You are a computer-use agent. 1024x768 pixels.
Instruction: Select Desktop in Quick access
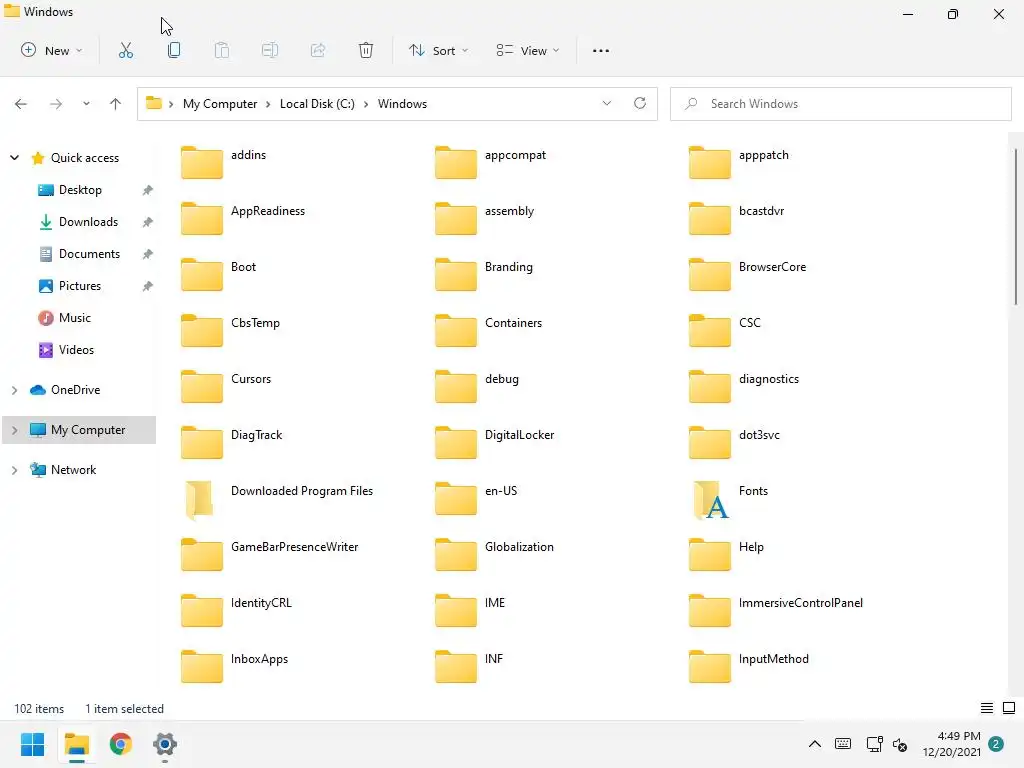(x=80, y=190)
